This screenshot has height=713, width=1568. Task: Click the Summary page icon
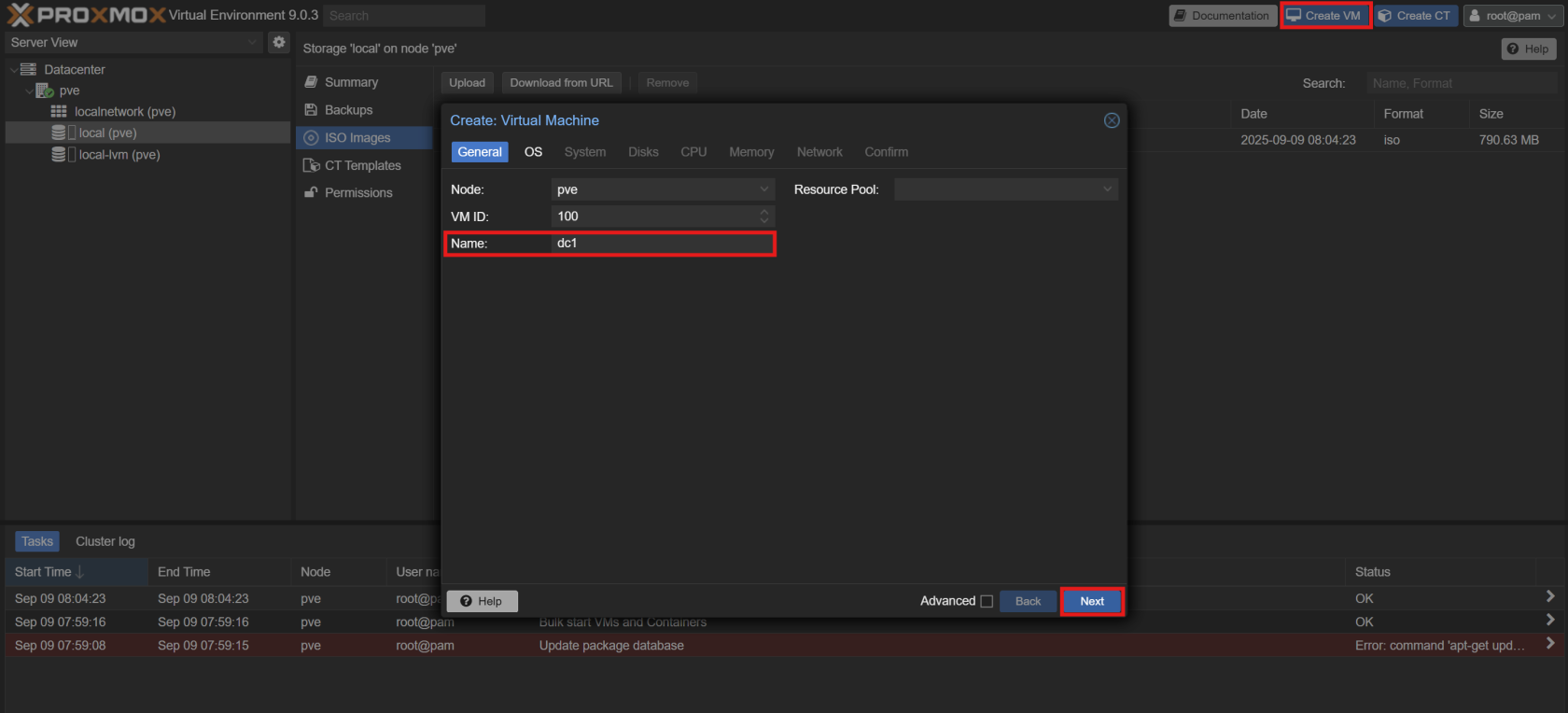point(312,82)
